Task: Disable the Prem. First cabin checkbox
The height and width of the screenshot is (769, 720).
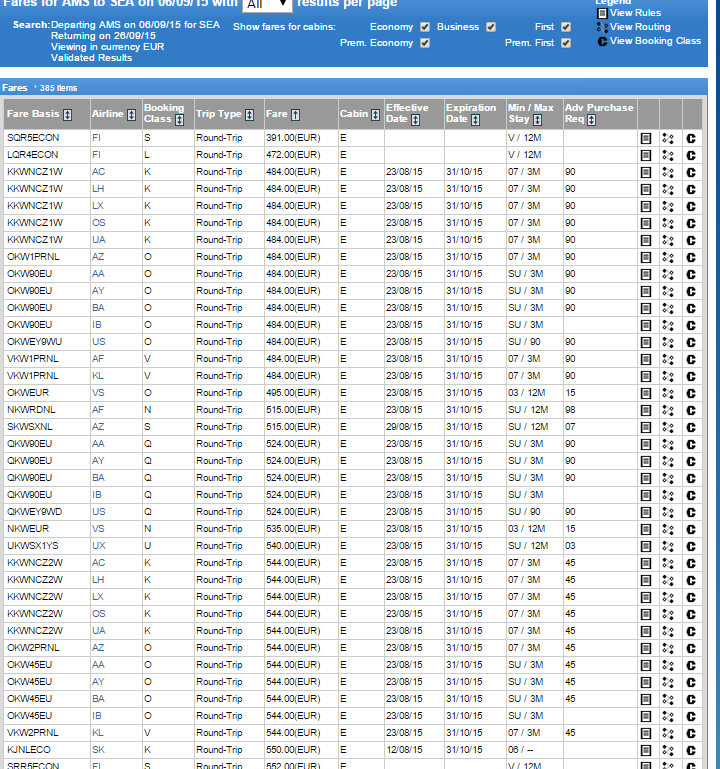Action: click(x=566, y=43)
